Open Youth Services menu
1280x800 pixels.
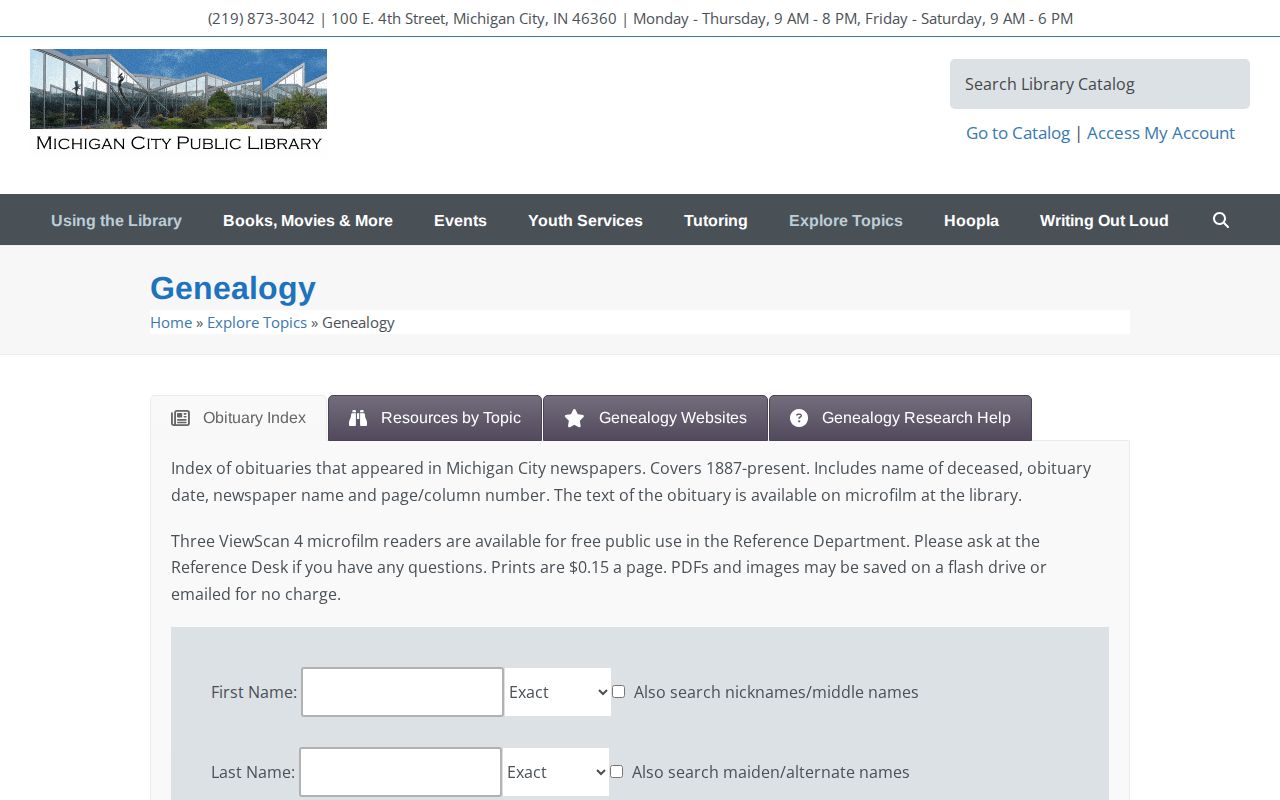pyautogui.click(x=585, y=220)
